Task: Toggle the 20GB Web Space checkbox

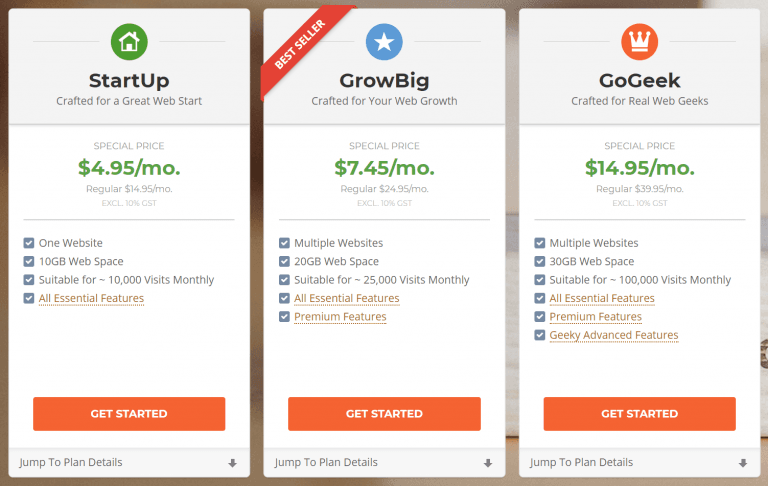Action: pyautogui.click(x=284, y=262)
